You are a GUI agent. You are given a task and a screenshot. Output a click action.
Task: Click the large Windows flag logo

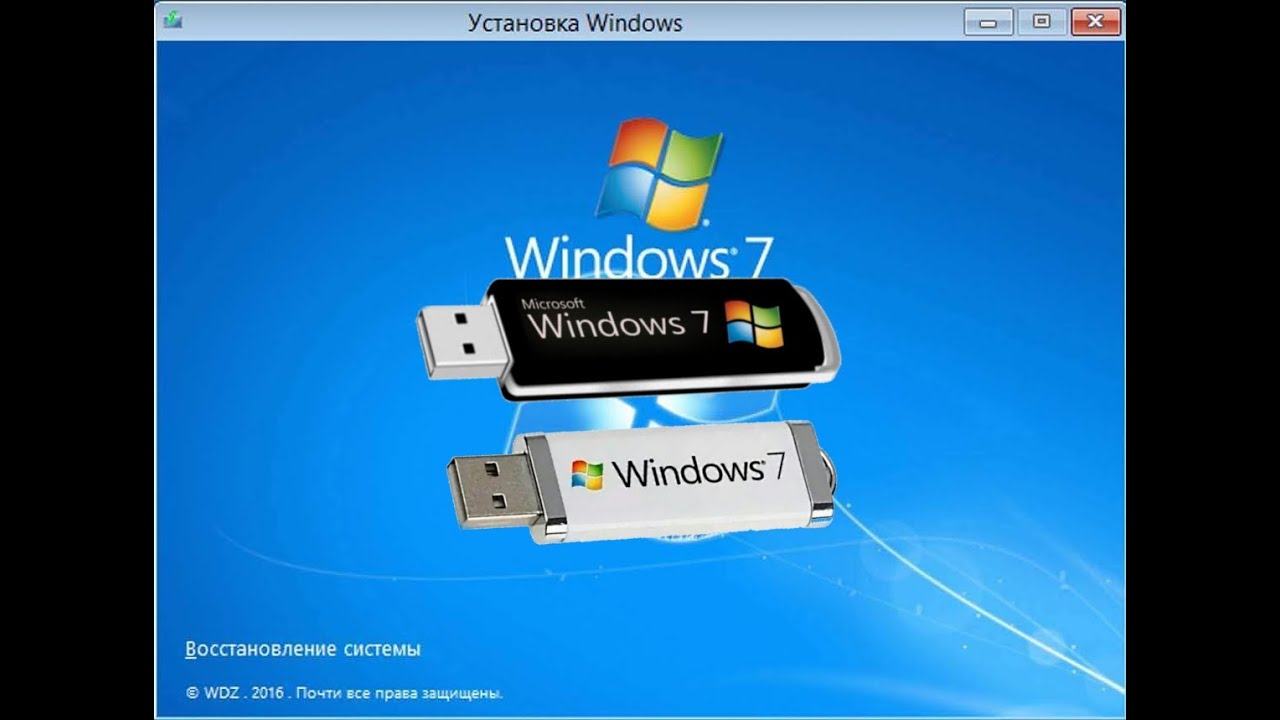[658, 174]
